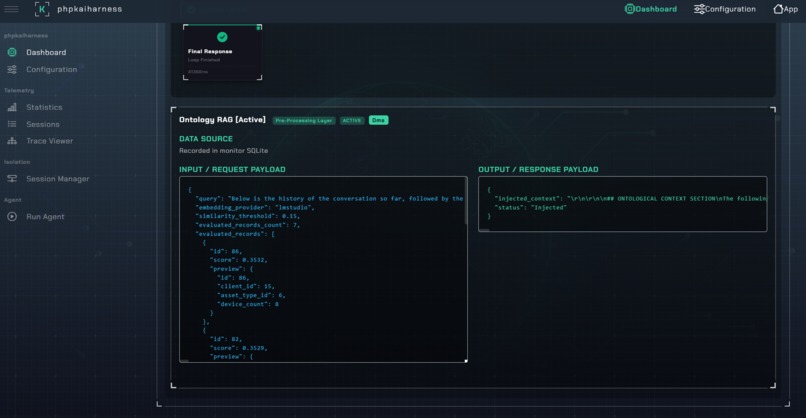The height and width of the screenshot is (418, 806).
Task: Click the "embedding_provider": "lmstudio" line
Action: point(254,207)
